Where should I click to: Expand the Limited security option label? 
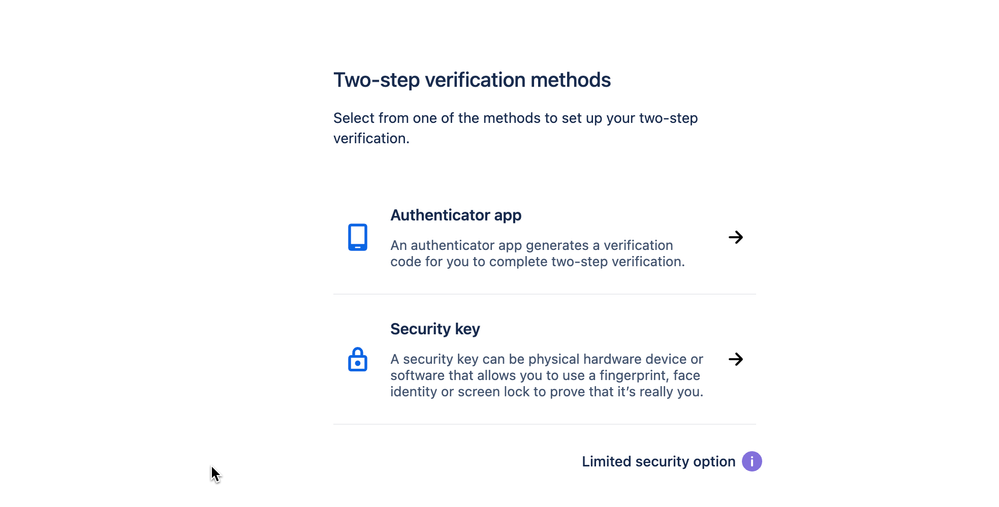pyautogui.click(x=658, y=461)
